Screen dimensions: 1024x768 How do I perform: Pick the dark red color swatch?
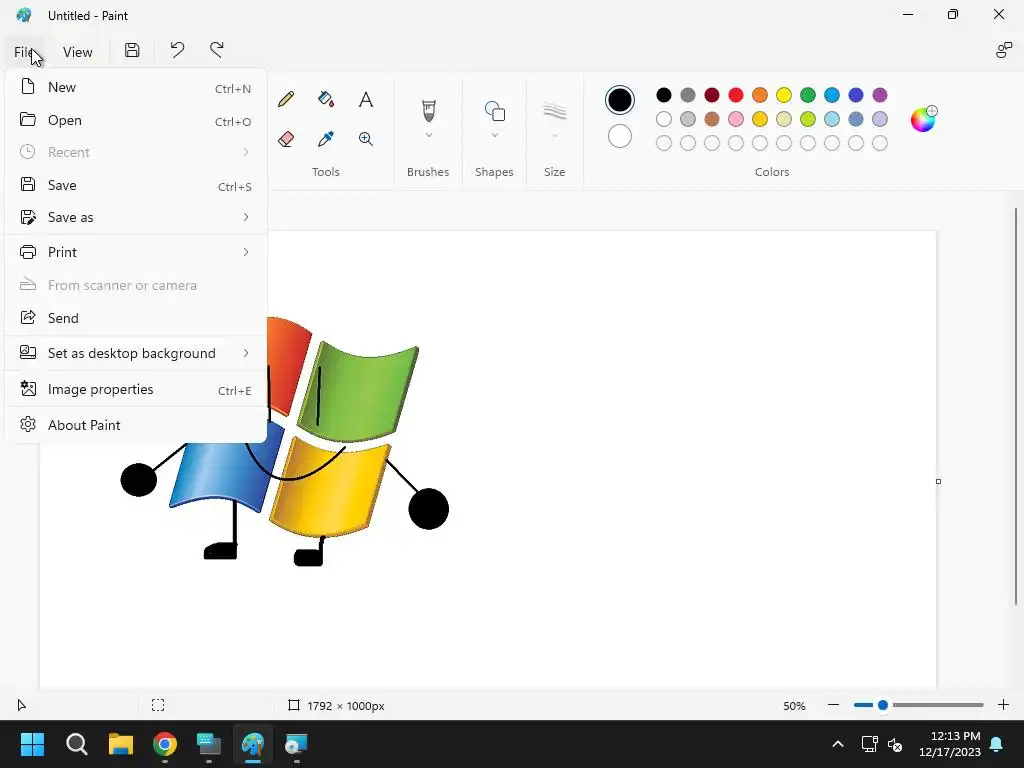click(712, 95)
